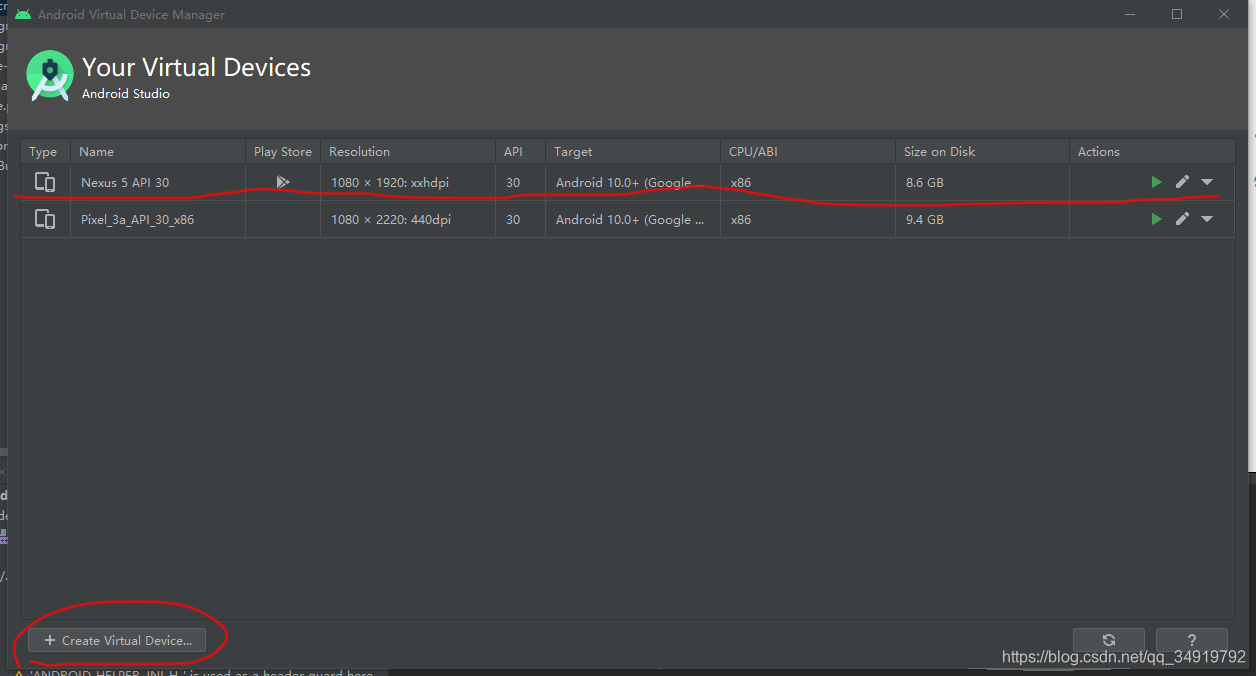Image resolution: width=1256 pixels, height=676 pixels.
Task: Sort by API column header
Action: tap(520, 151)
